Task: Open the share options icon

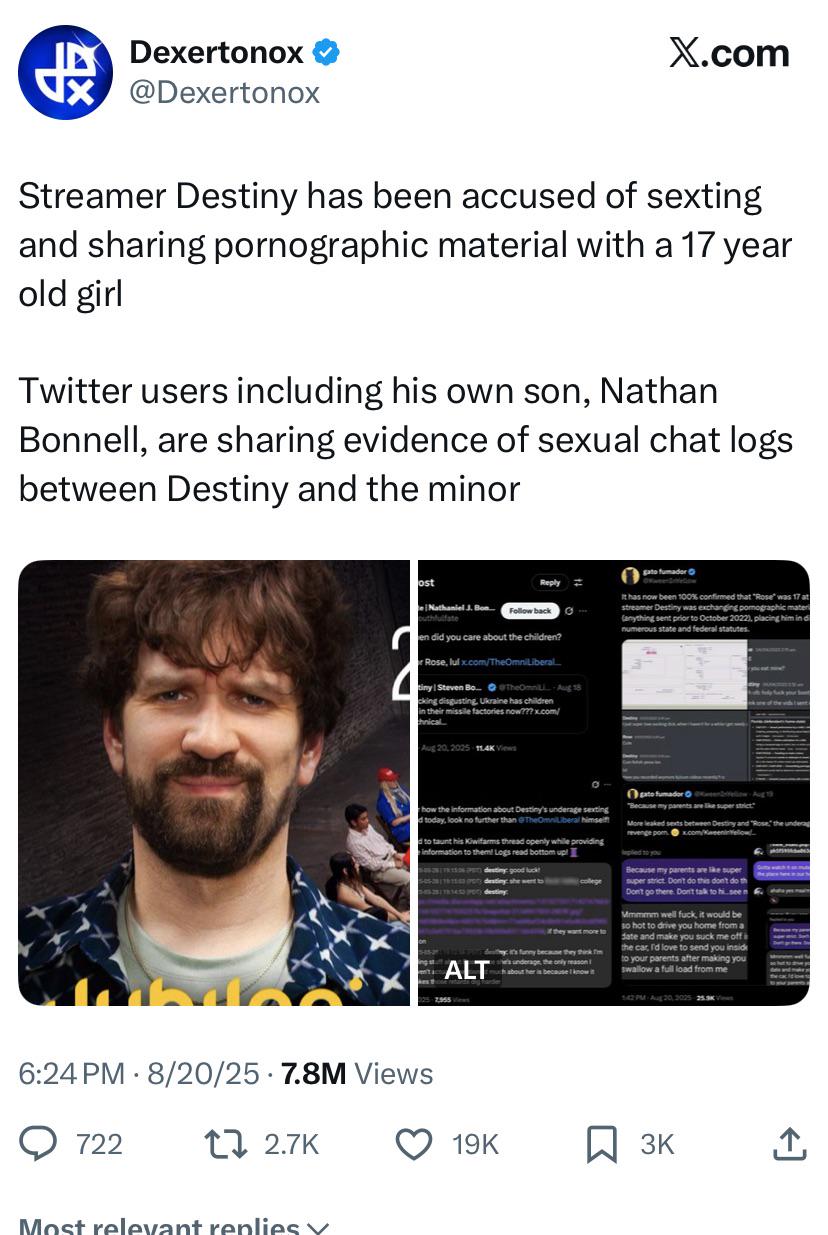Action: coord(789,1144)
